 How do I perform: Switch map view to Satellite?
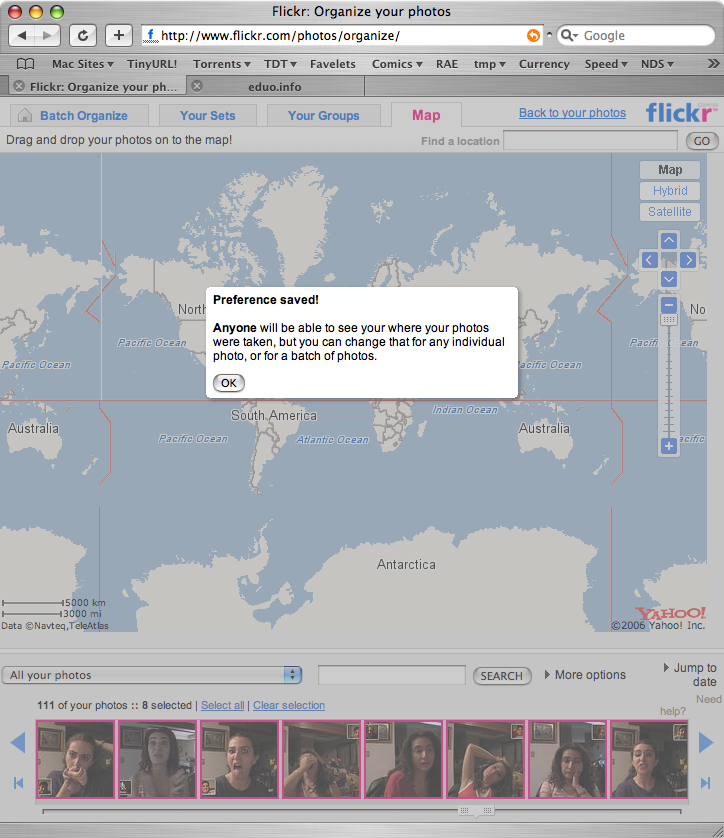pyautogui.click(x=670, y=212)
